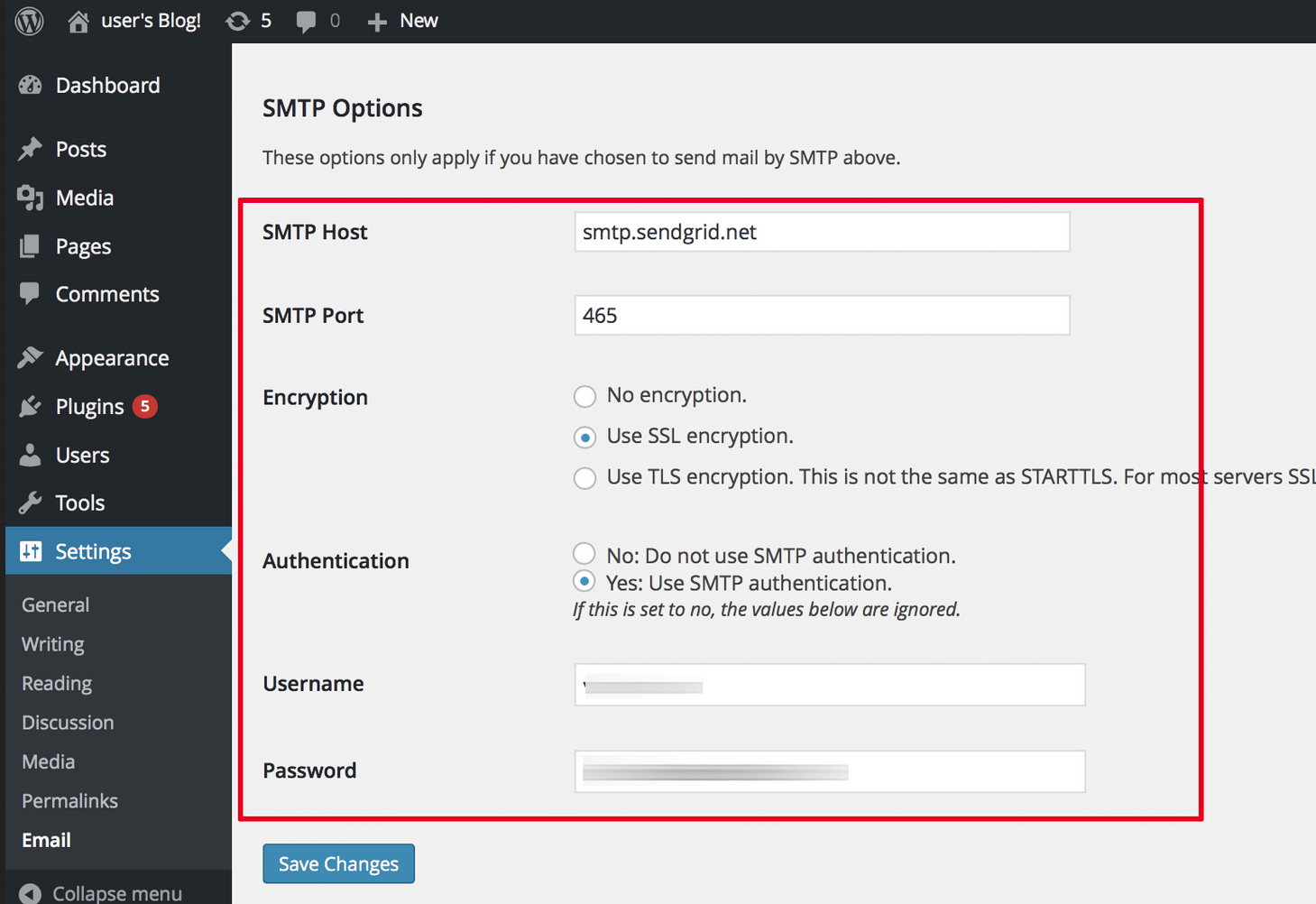Go to Email settings submenu
Screen dimensions: 1316x904
tap(46, 840)
